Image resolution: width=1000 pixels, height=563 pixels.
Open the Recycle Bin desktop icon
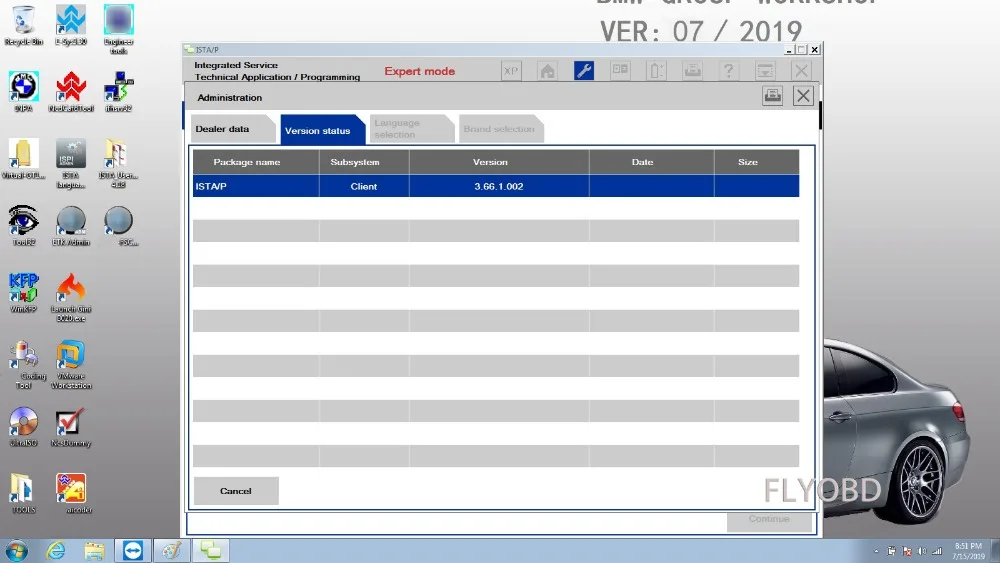tap(24, 26)
